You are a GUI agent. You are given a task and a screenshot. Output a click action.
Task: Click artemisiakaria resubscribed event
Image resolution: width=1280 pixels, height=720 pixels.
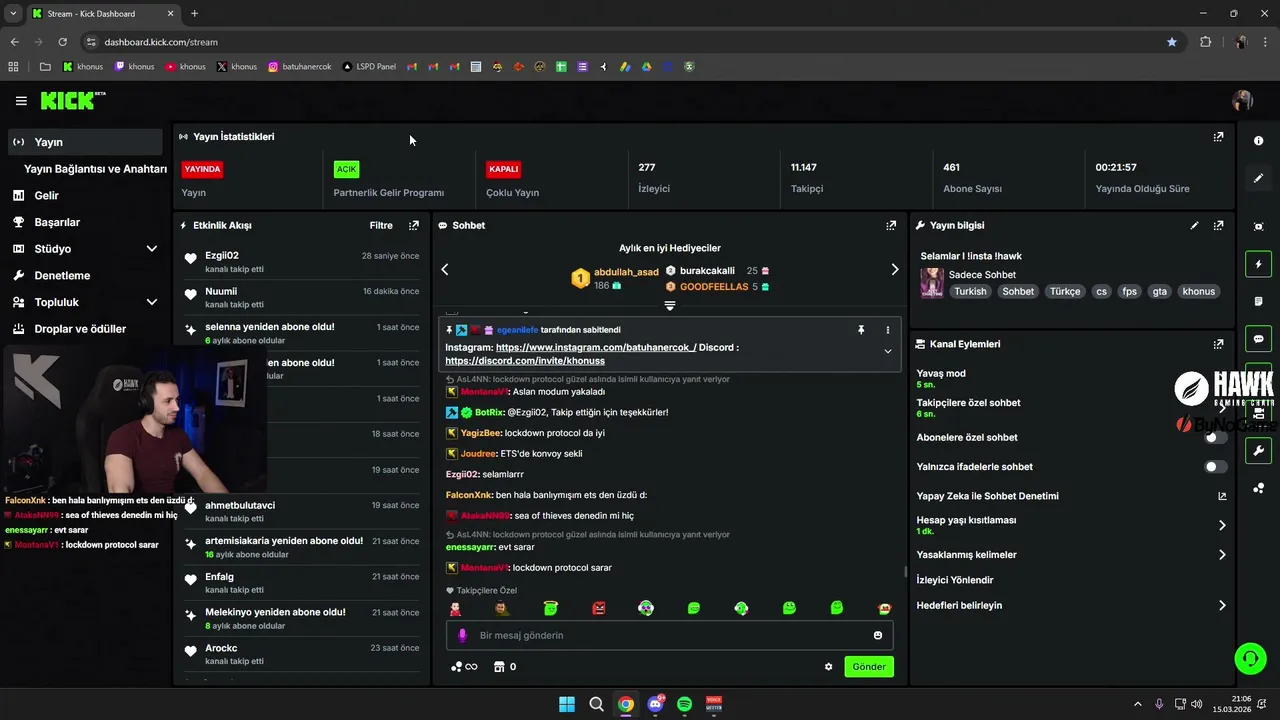[302, 547]
